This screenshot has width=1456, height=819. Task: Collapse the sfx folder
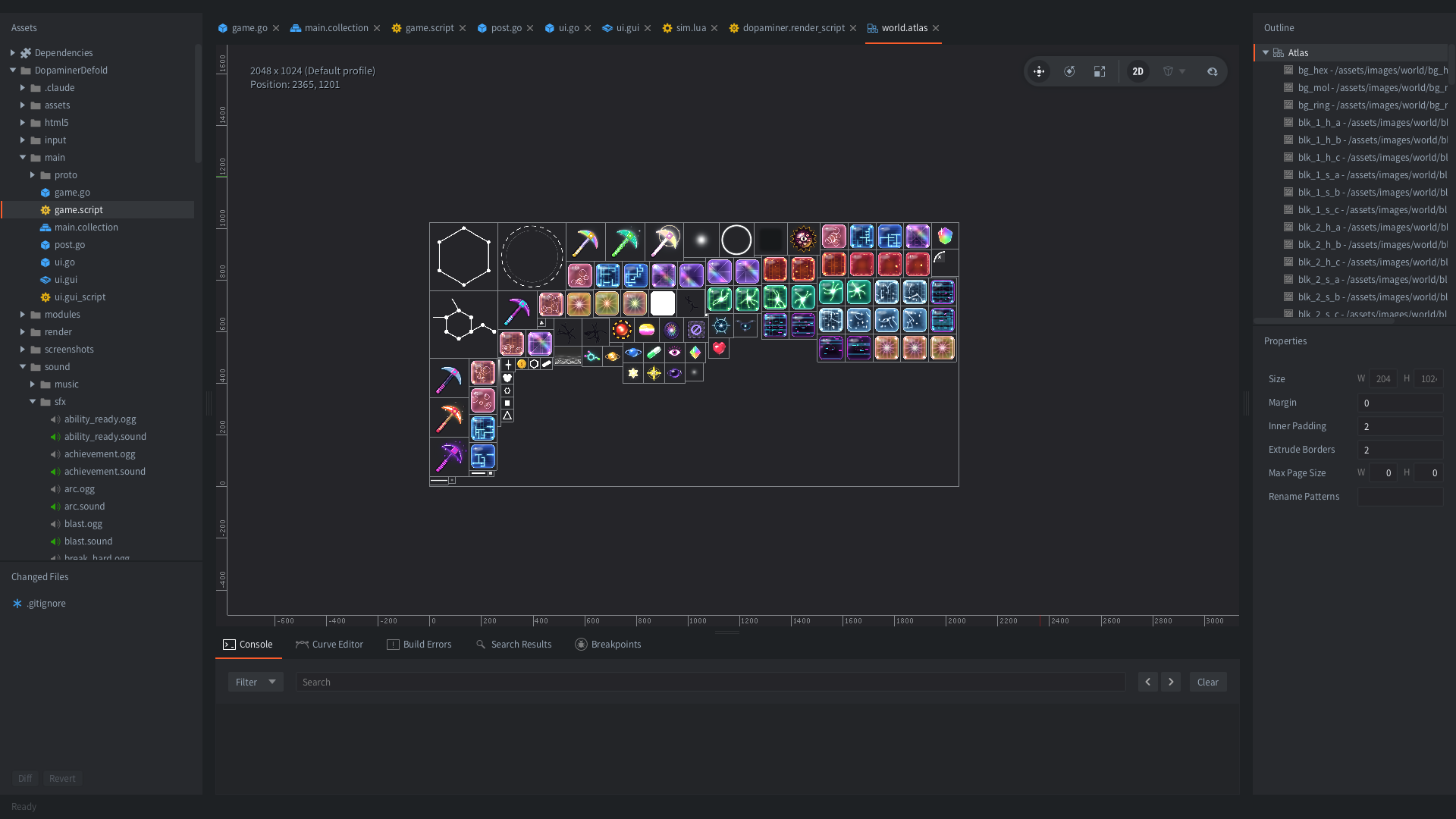(x=33, y=401)
